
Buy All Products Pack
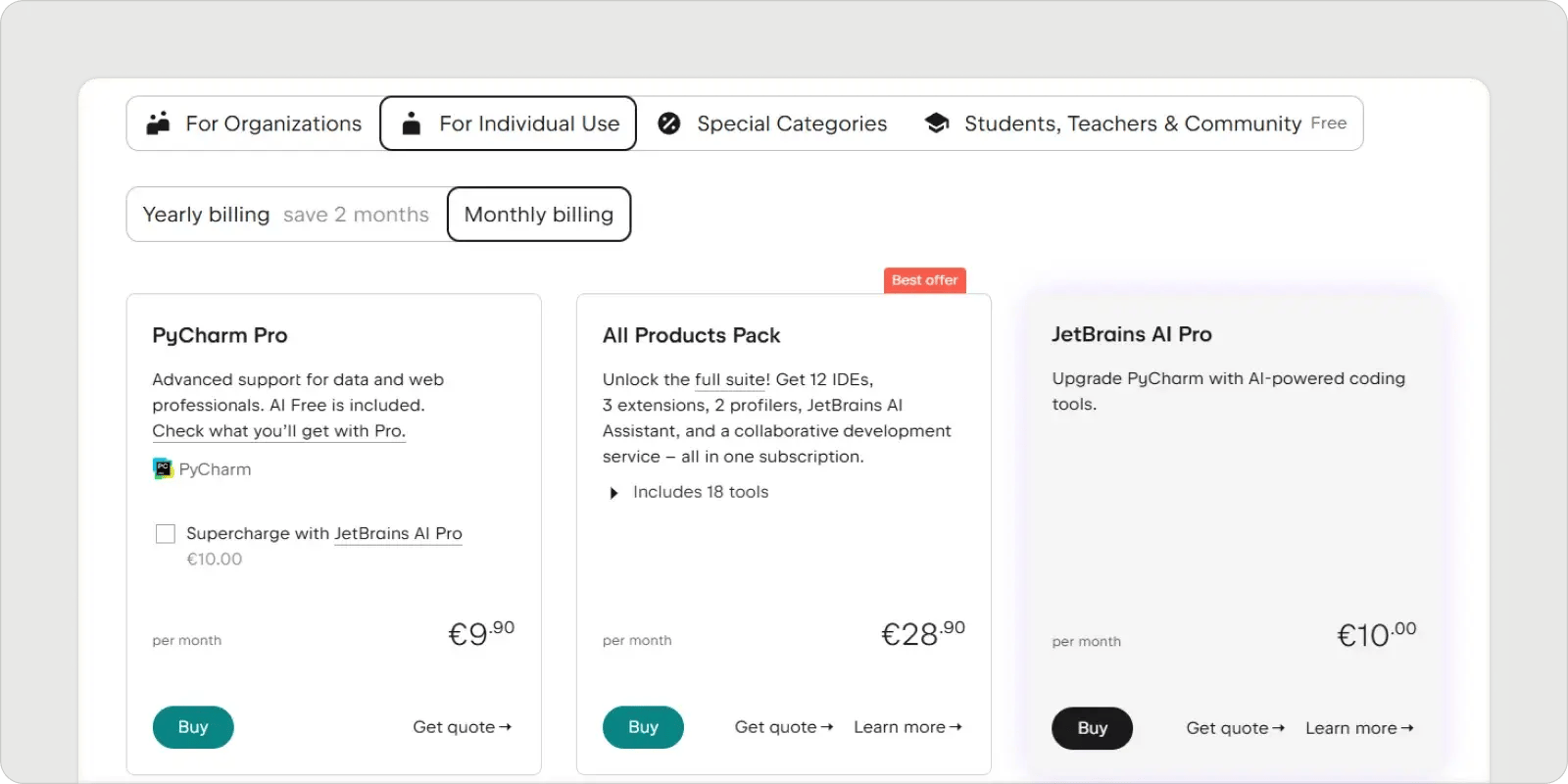(643, 727)
